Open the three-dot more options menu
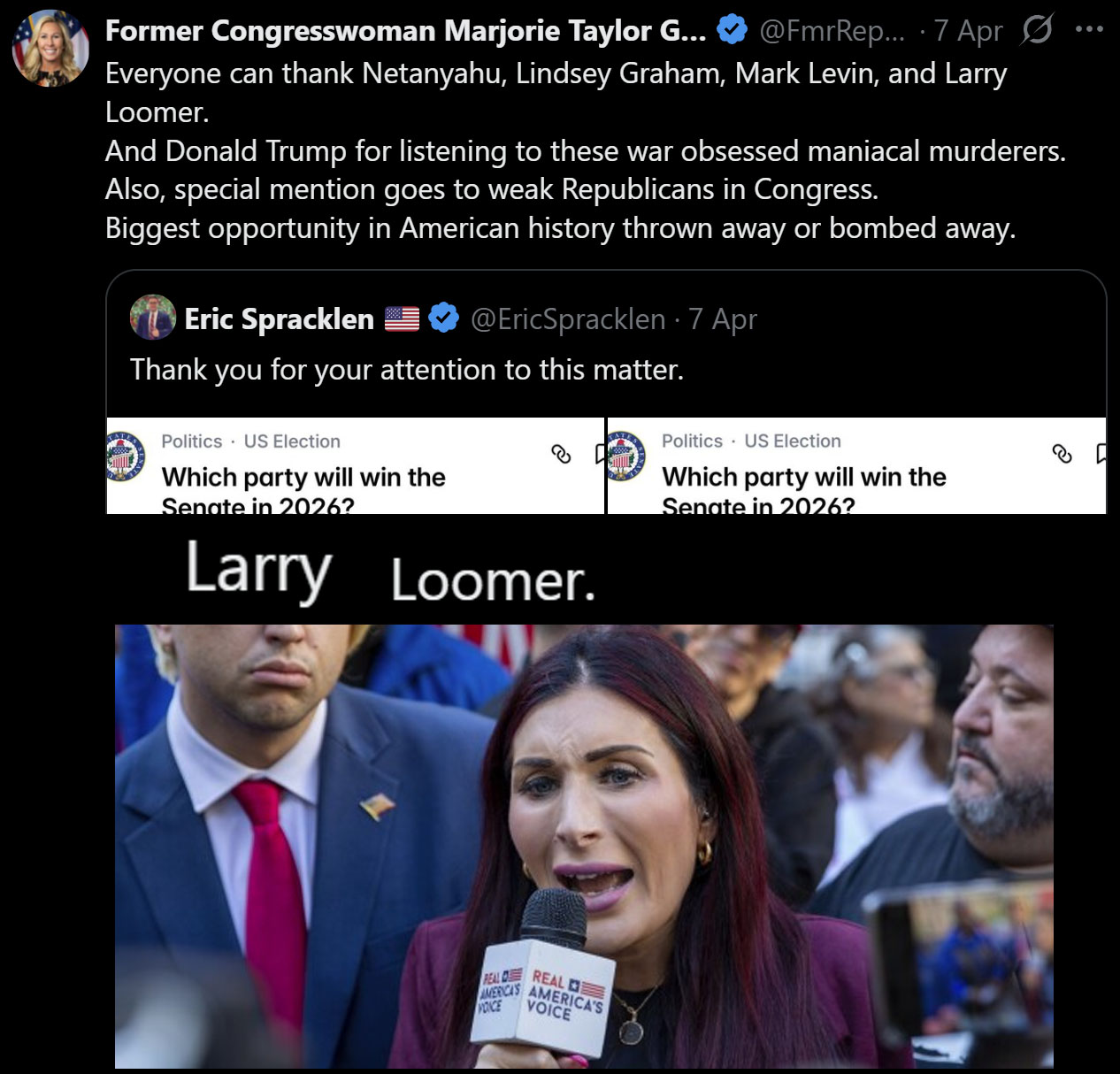1120x1074 pixels. (x=1089, y=29)
